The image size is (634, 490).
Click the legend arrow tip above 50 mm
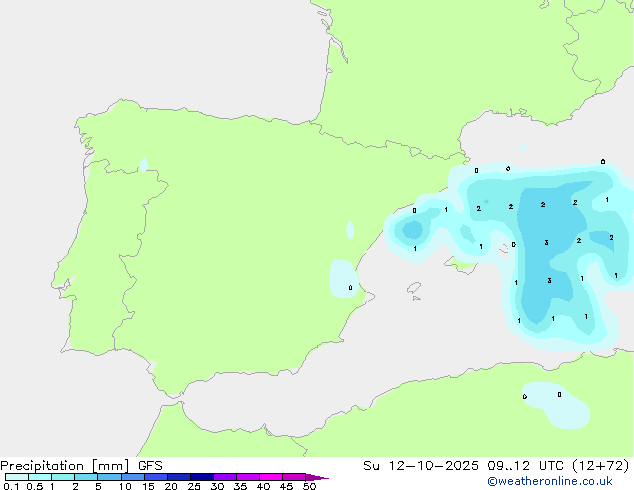tap(317, 477)
